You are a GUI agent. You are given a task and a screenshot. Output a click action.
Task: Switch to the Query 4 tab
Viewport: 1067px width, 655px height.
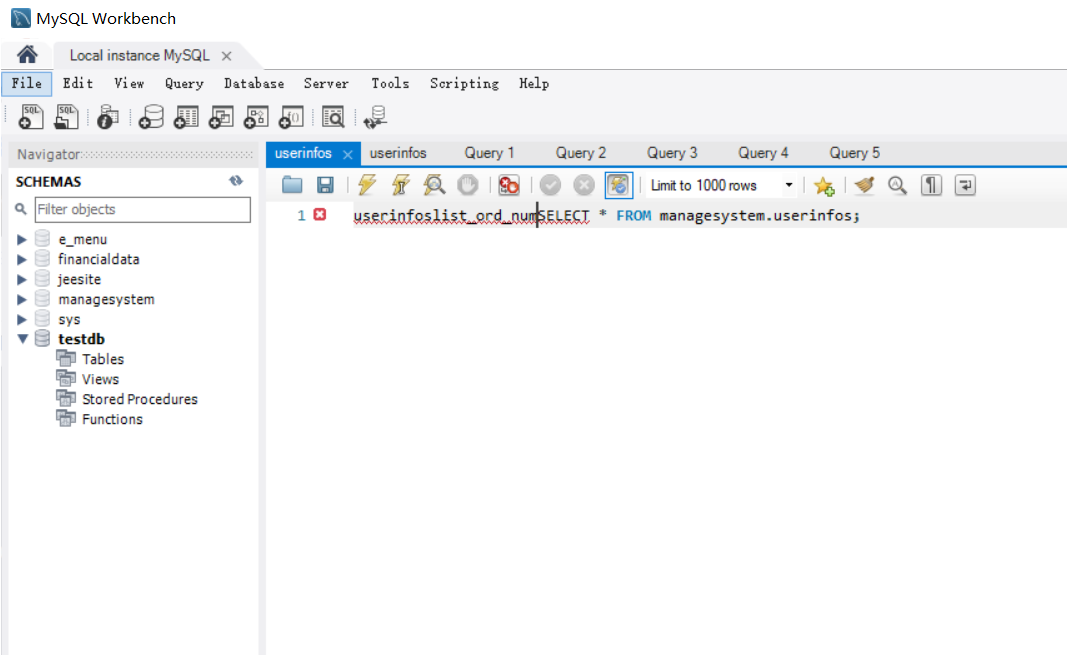coord(763,153)
